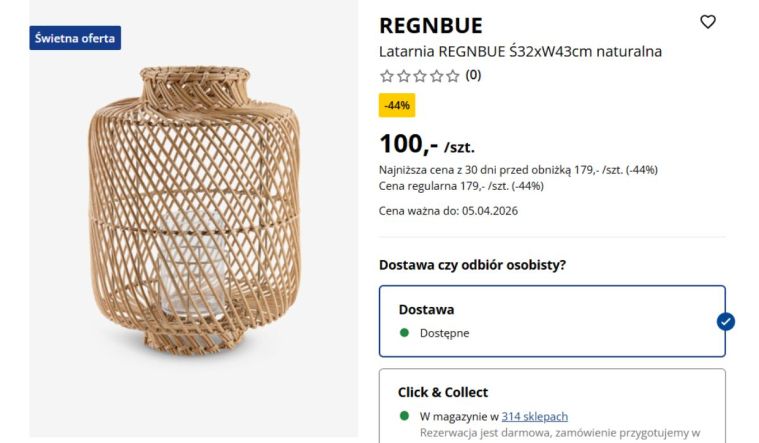Click the first rating star
The width and height of the screenshot is (759, 443).
pos(387,76)
